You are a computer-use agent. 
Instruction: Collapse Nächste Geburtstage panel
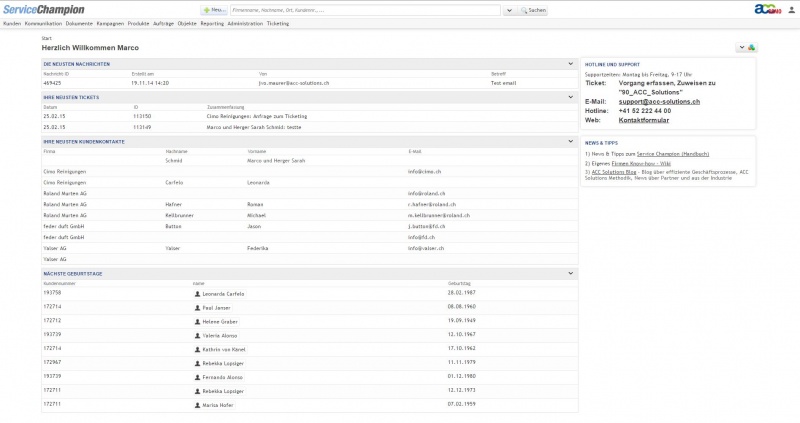(x=570, y=273)
